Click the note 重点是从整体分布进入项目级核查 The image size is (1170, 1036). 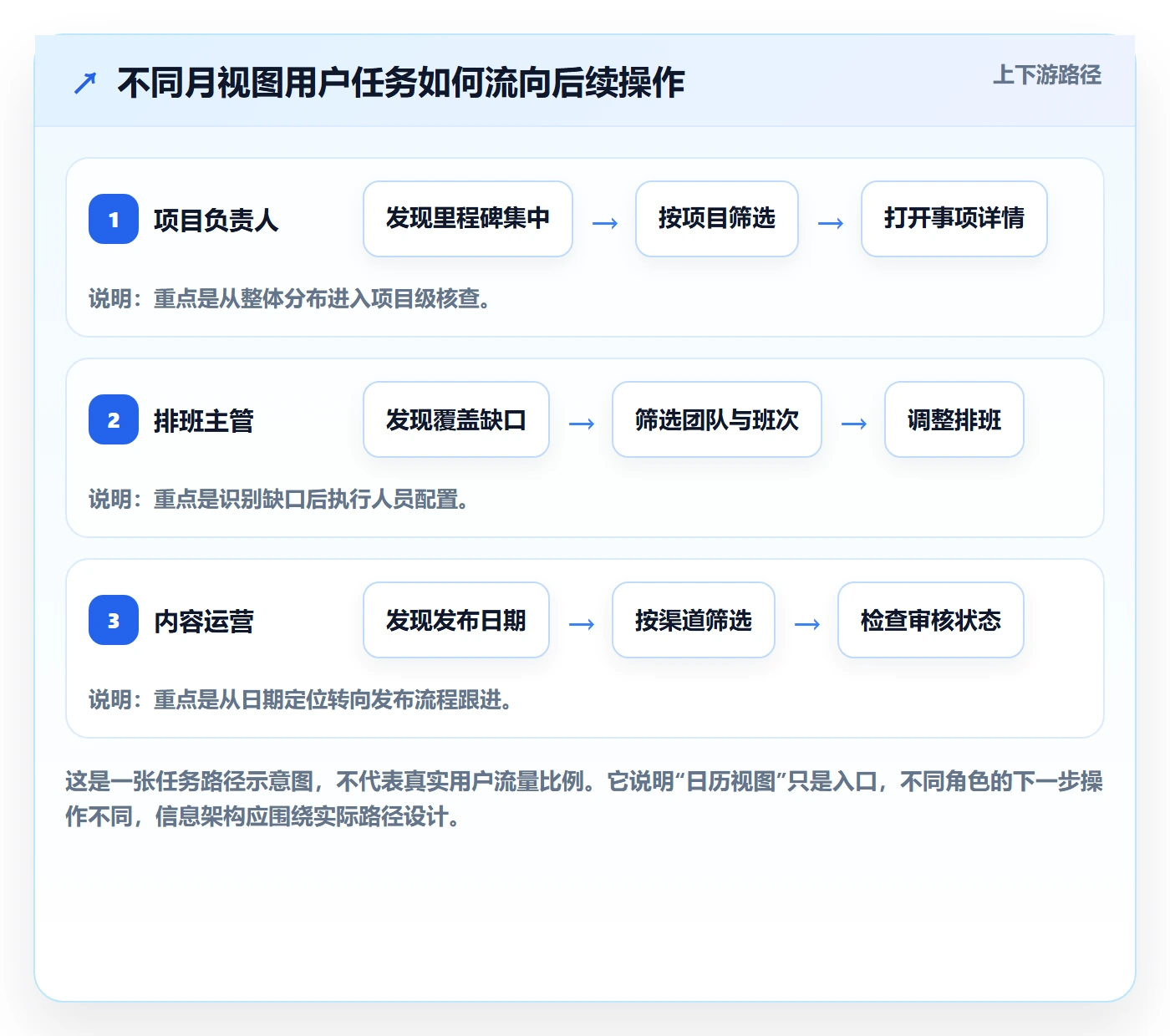click(x=322, y=298)
